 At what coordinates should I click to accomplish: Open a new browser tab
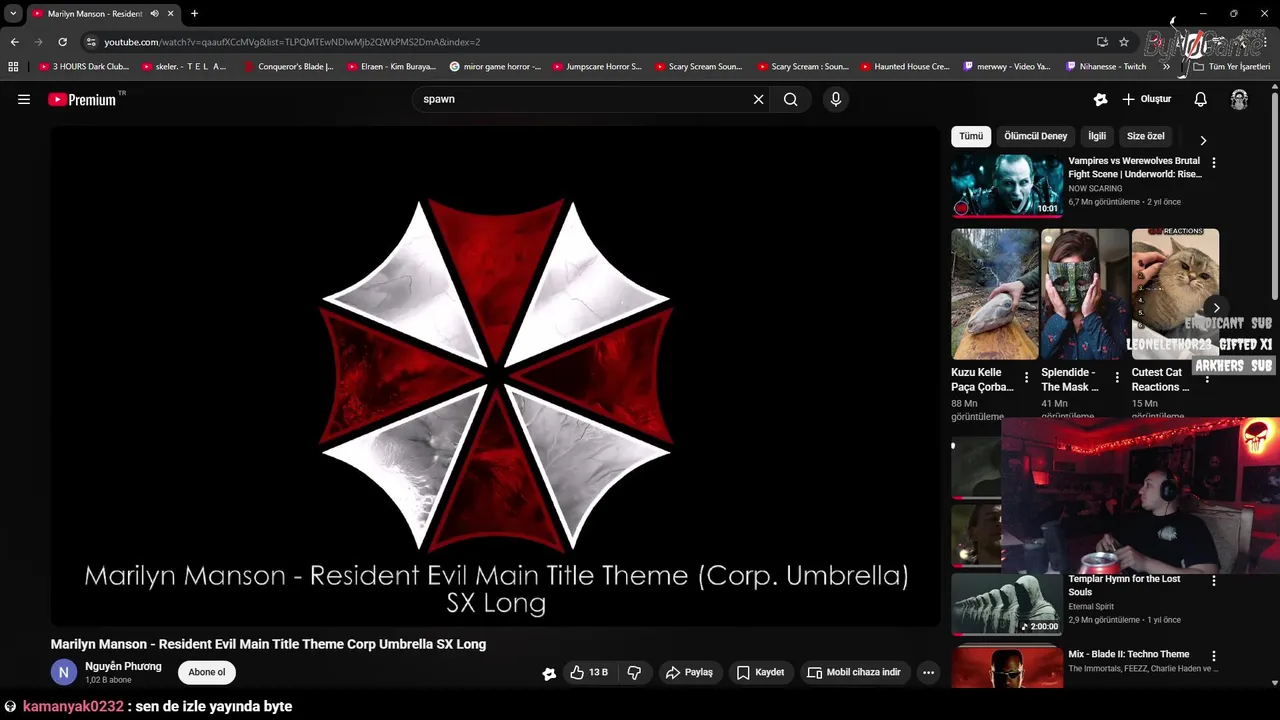(194, 13)
